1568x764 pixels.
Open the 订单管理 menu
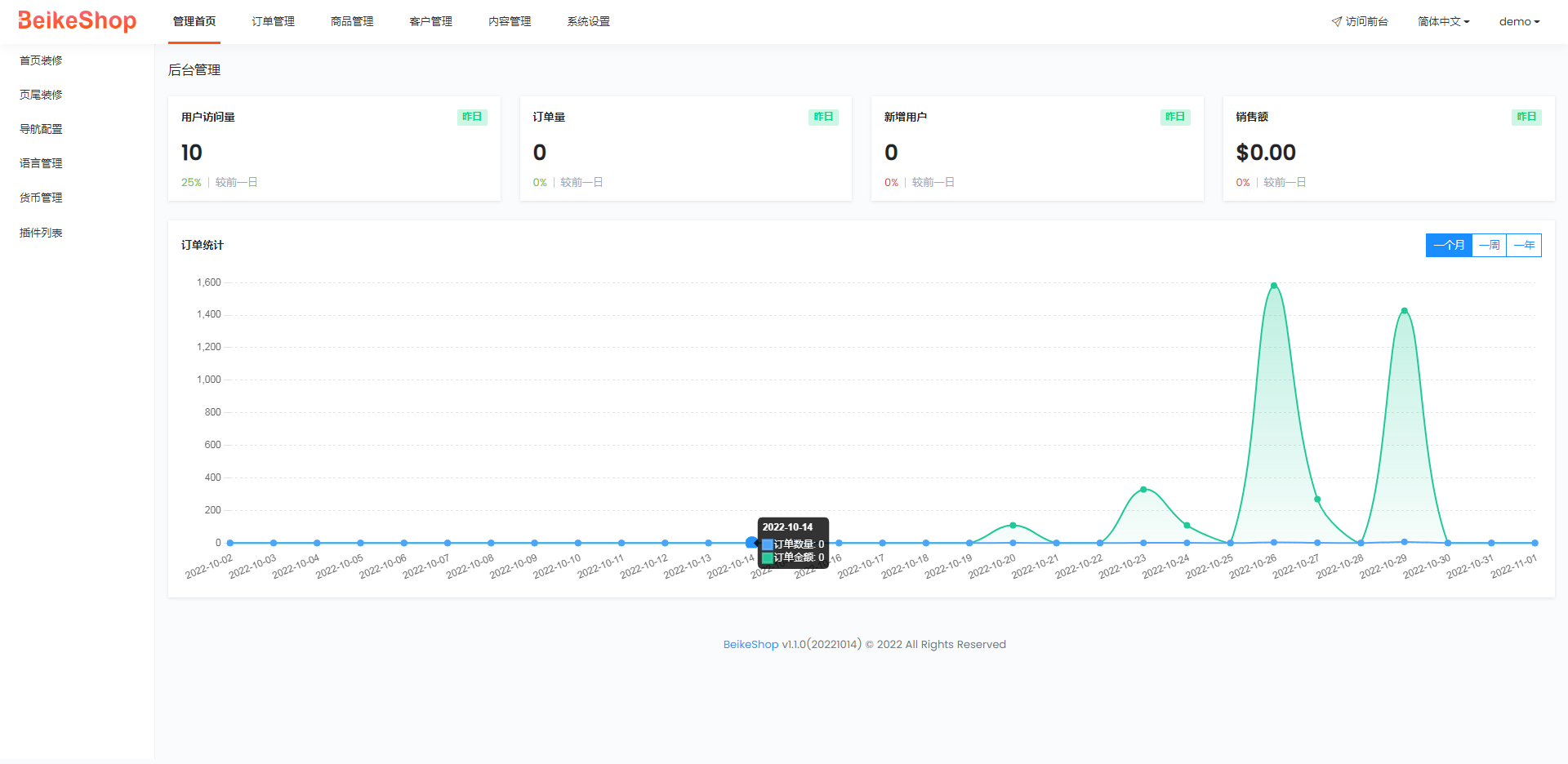[273, 21]
